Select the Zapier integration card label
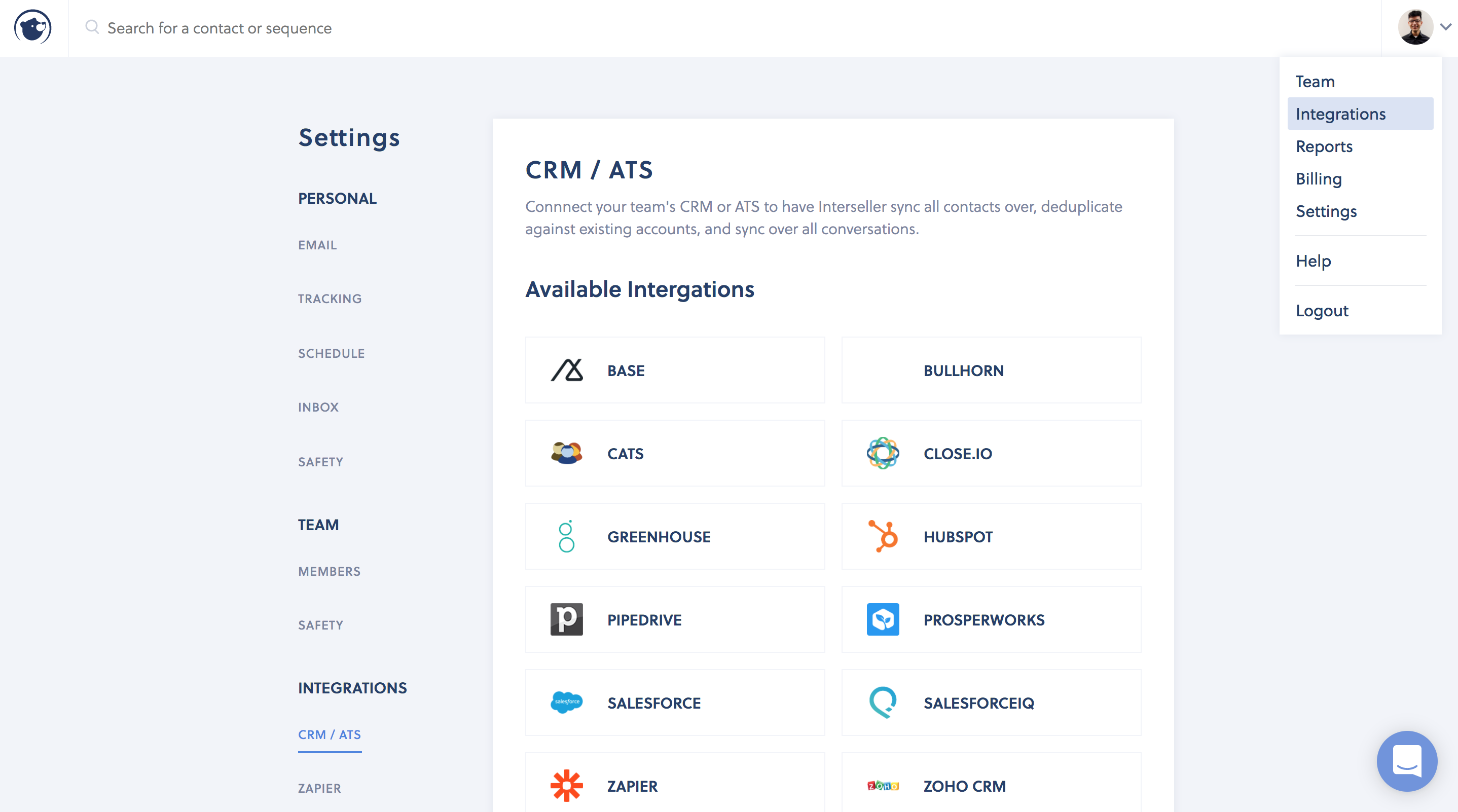This screenshot has width=1458, height=812. [x=632, y=786]
